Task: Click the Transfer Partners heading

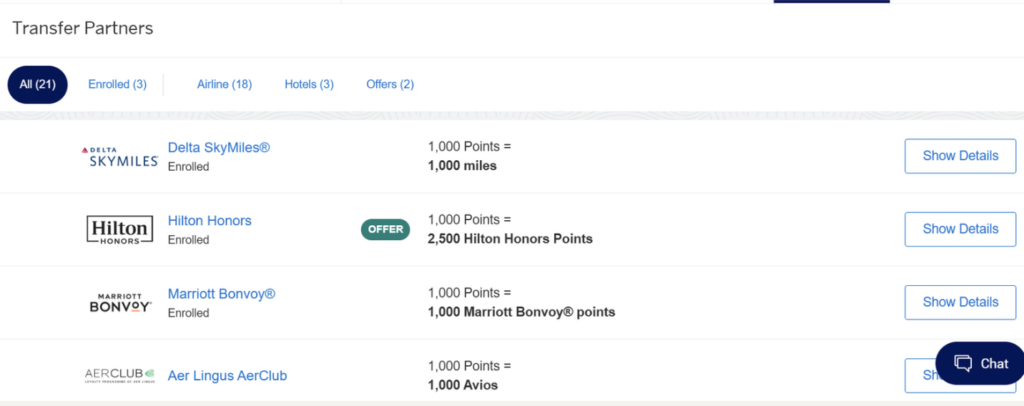Action: coord(83,28)
